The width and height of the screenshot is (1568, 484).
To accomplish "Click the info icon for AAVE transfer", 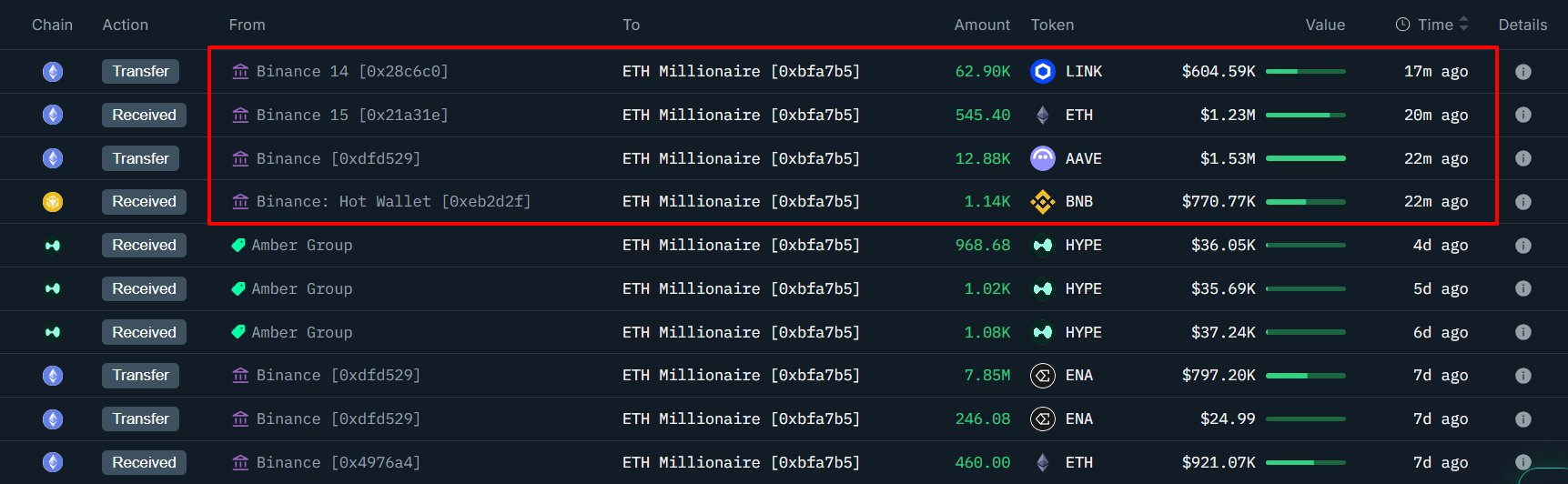I will (x=1522, y=159).
